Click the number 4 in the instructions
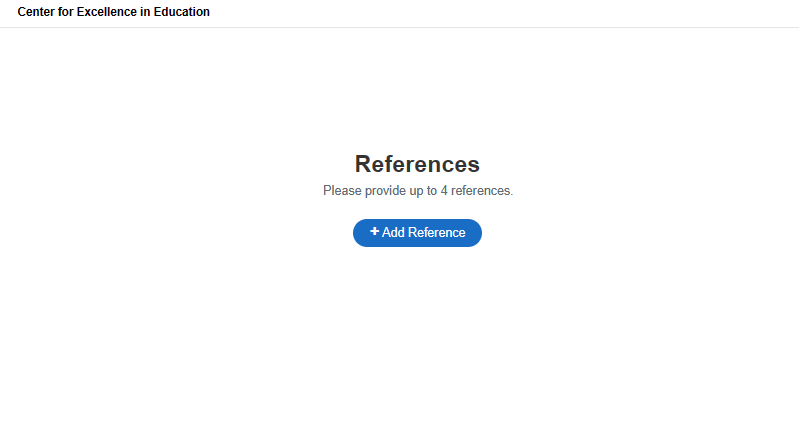Viewport: 799px width, 429px height. [x=444, y=191]
